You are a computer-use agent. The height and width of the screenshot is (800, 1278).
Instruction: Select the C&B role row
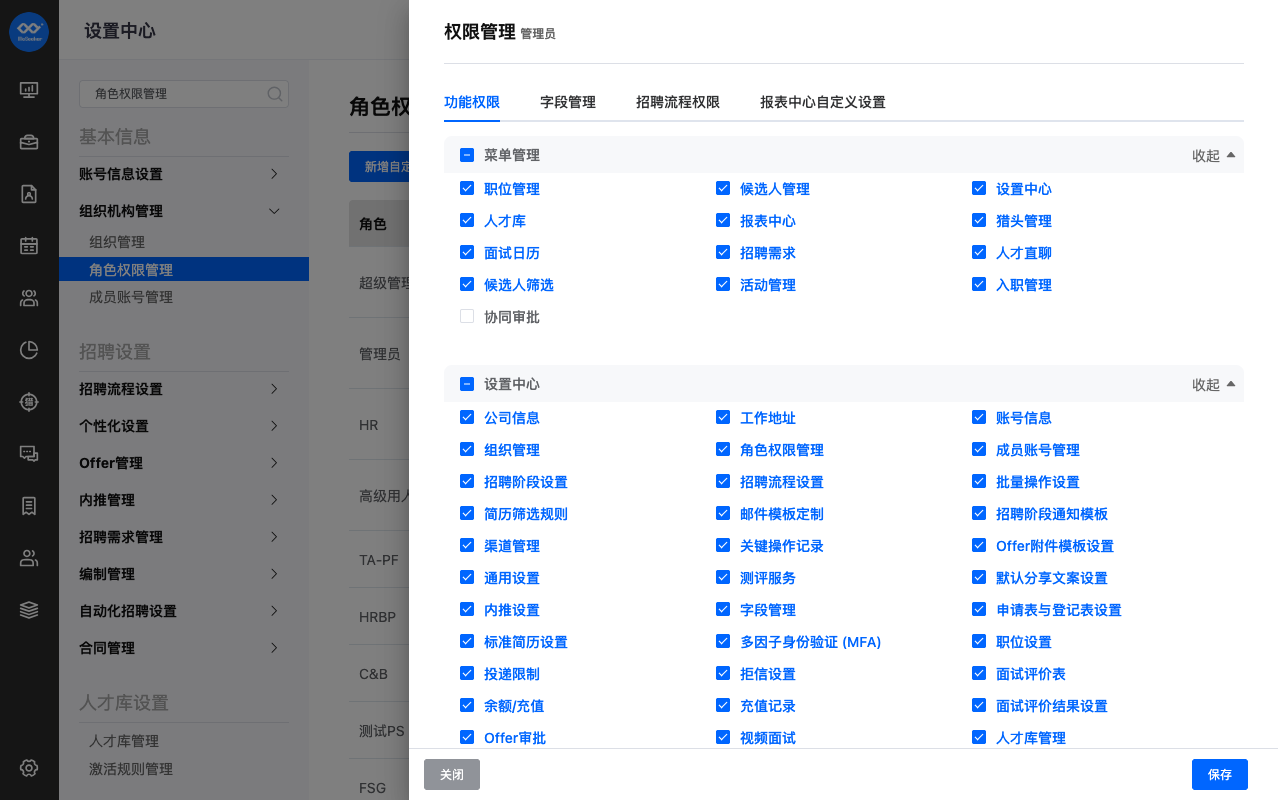(379, 674)
